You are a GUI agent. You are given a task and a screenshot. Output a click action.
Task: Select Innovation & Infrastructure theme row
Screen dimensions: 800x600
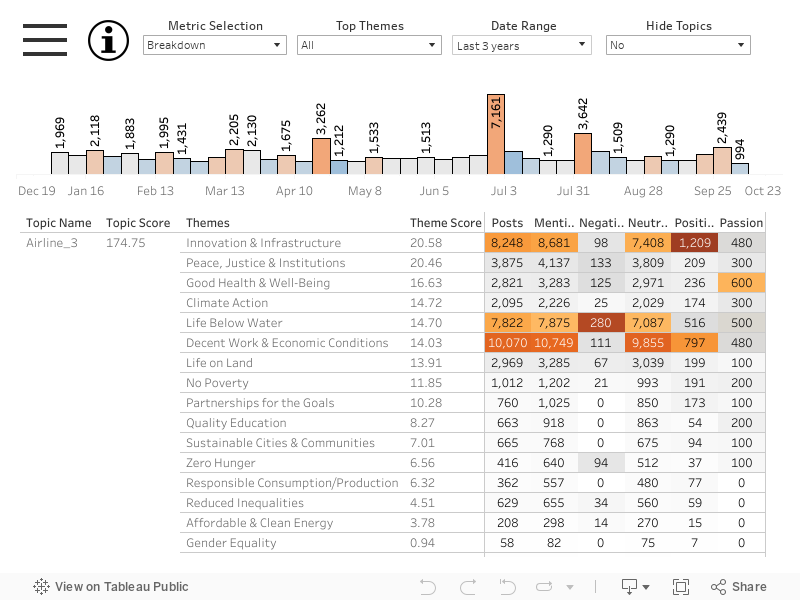[263, 243]
